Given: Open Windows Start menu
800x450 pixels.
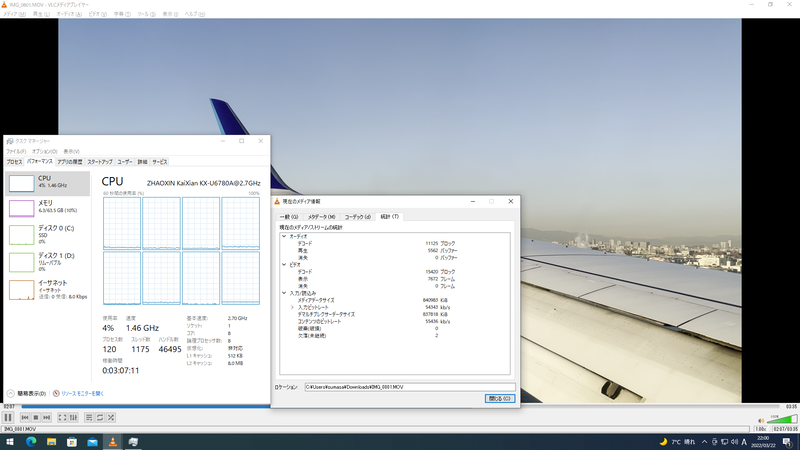Looking at the screenshot, I should [x=10, y=442].
